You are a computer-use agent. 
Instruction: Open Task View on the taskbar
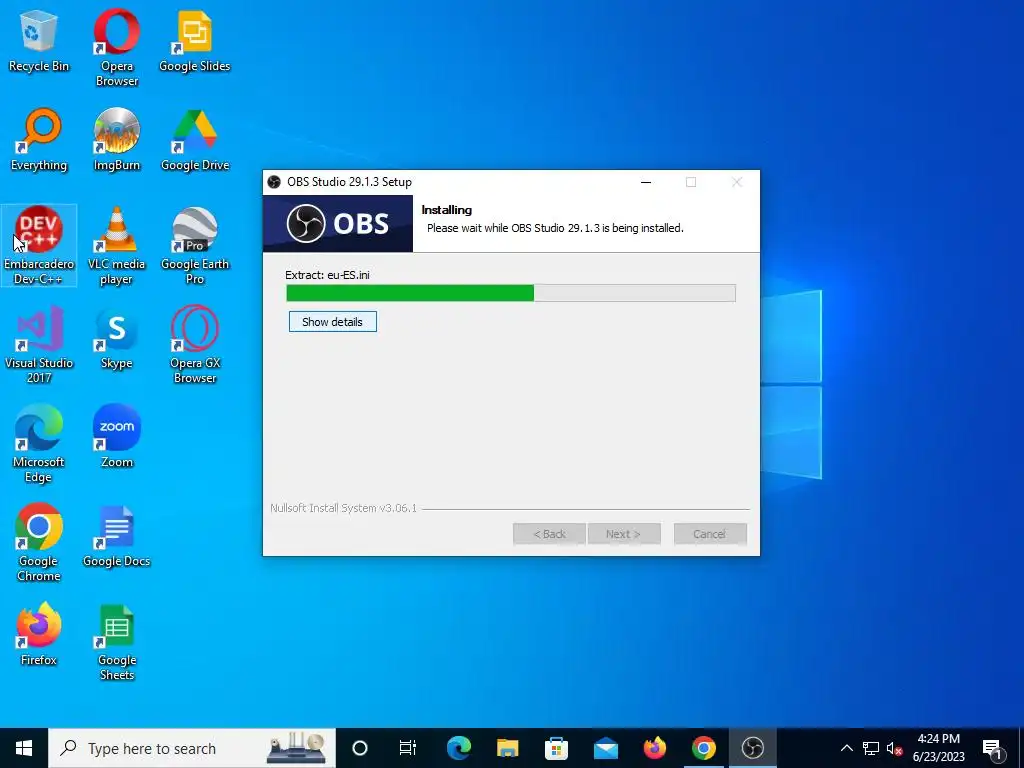pyautogui.click(x=408, y=748)
